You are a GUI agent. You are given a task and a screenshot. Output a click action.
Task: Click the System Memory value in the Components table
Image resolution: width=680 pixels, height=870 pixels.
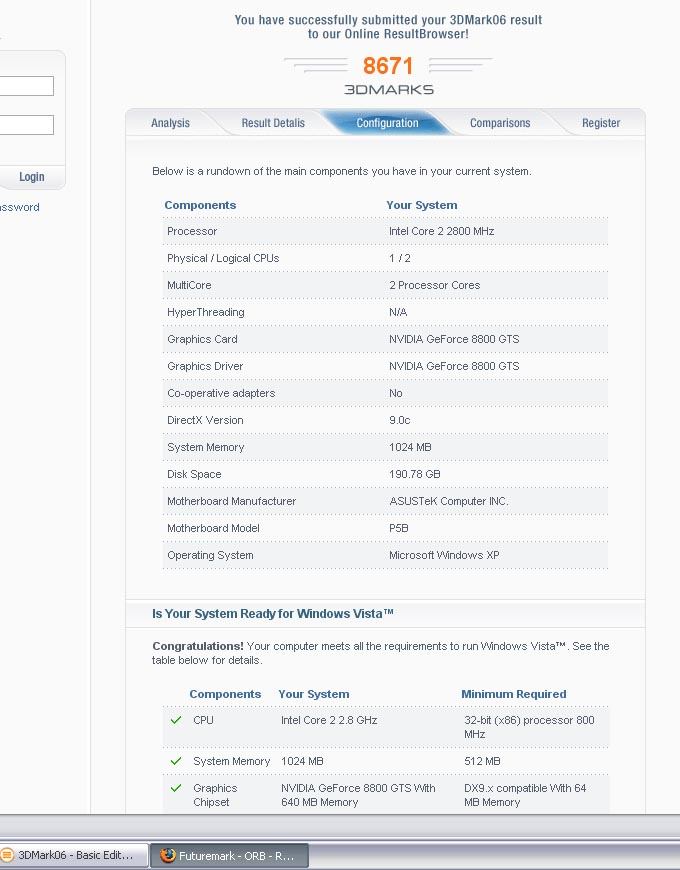410,447
